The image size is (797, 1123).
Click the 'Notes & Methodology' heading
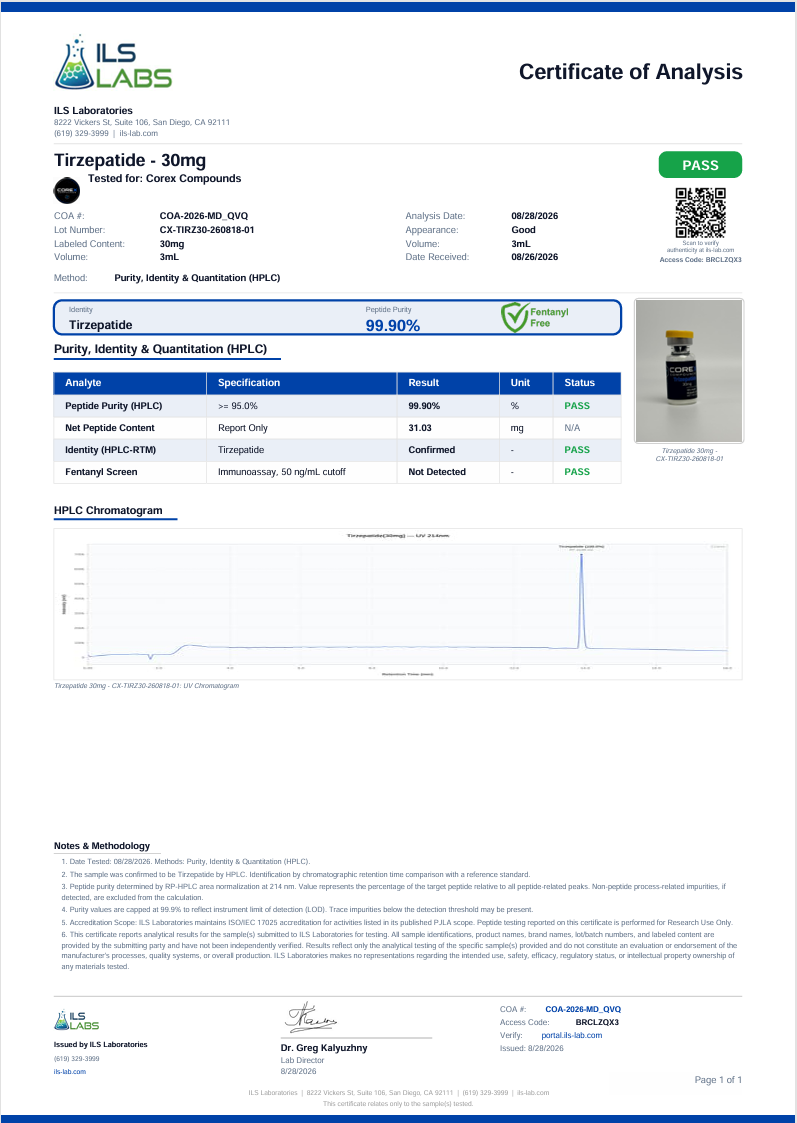102,846
